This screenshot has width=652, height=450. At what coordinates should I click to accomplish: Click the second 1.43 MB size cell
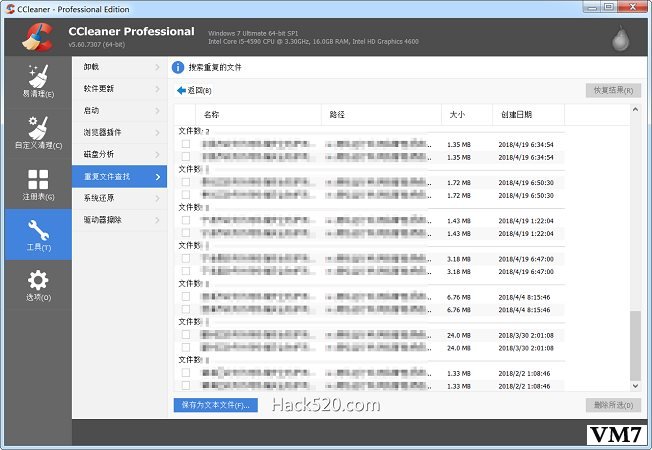tap(459, 234)
